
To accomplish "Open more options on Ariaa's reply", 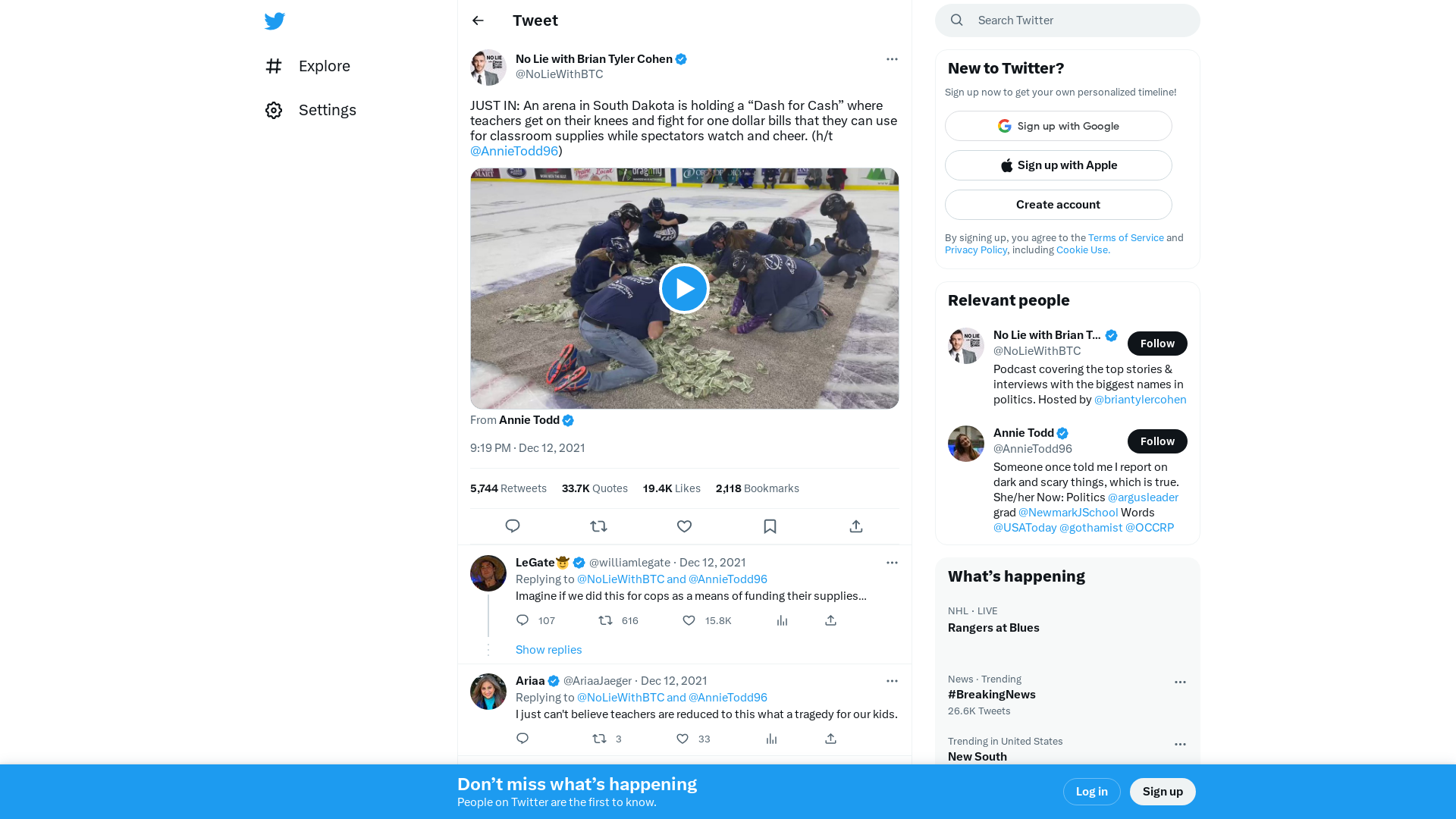I will (892, 681).
